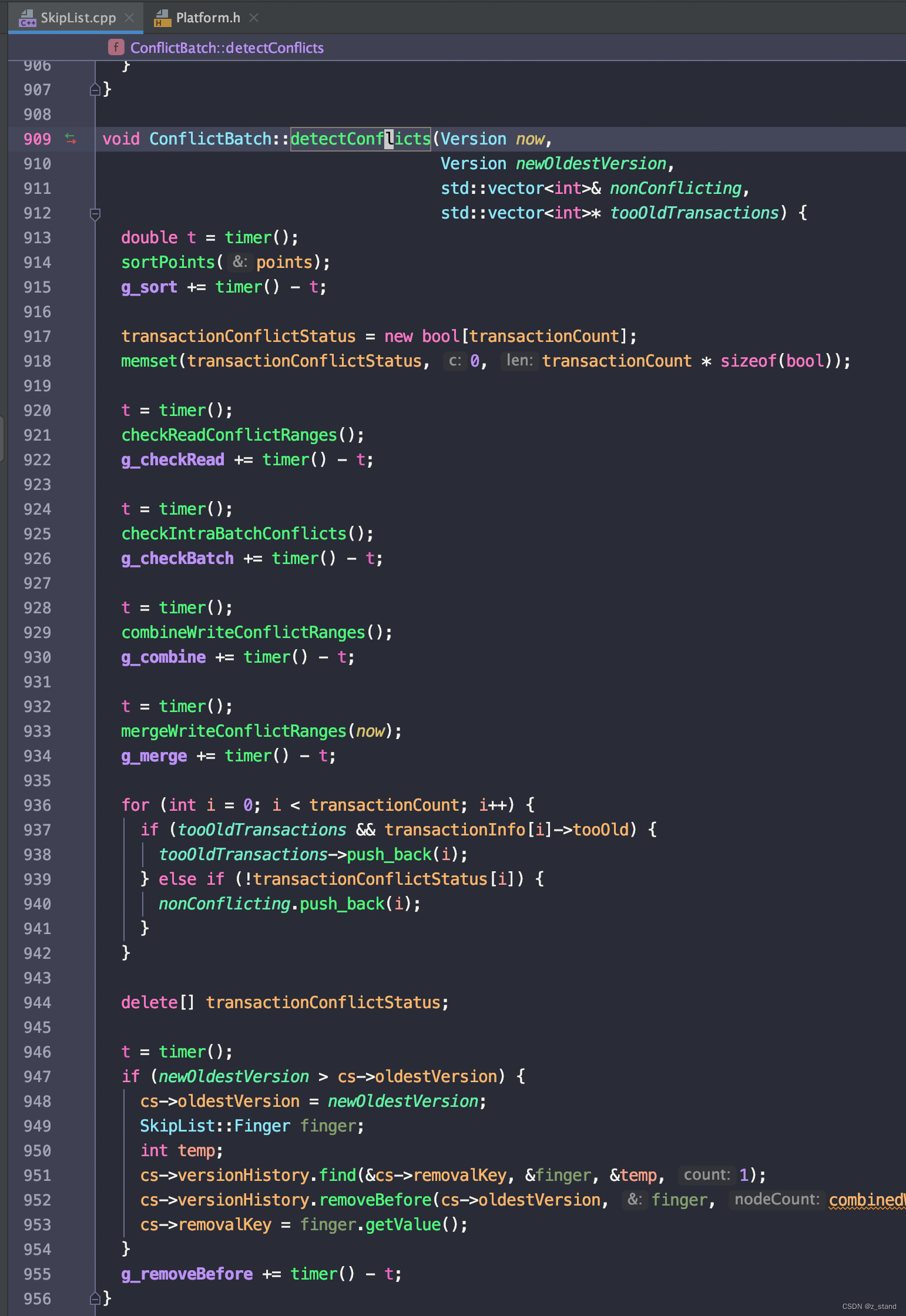
Task: Click the header file icon on Platform.h tab
Action: coord(162,18)
